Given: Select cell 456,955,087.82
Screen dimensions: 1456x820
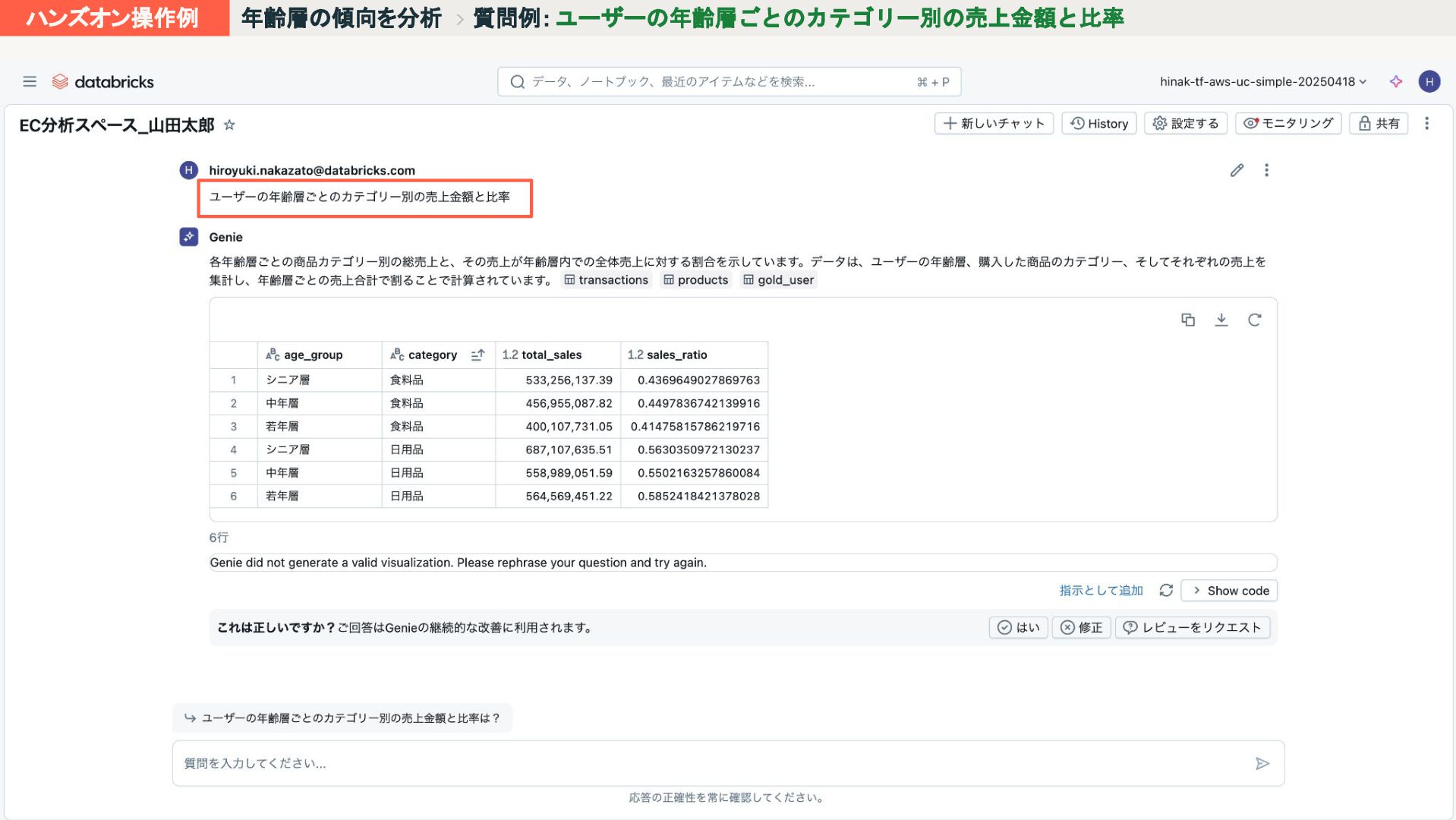Looking at the screenshot, I should tap(558, 403).
